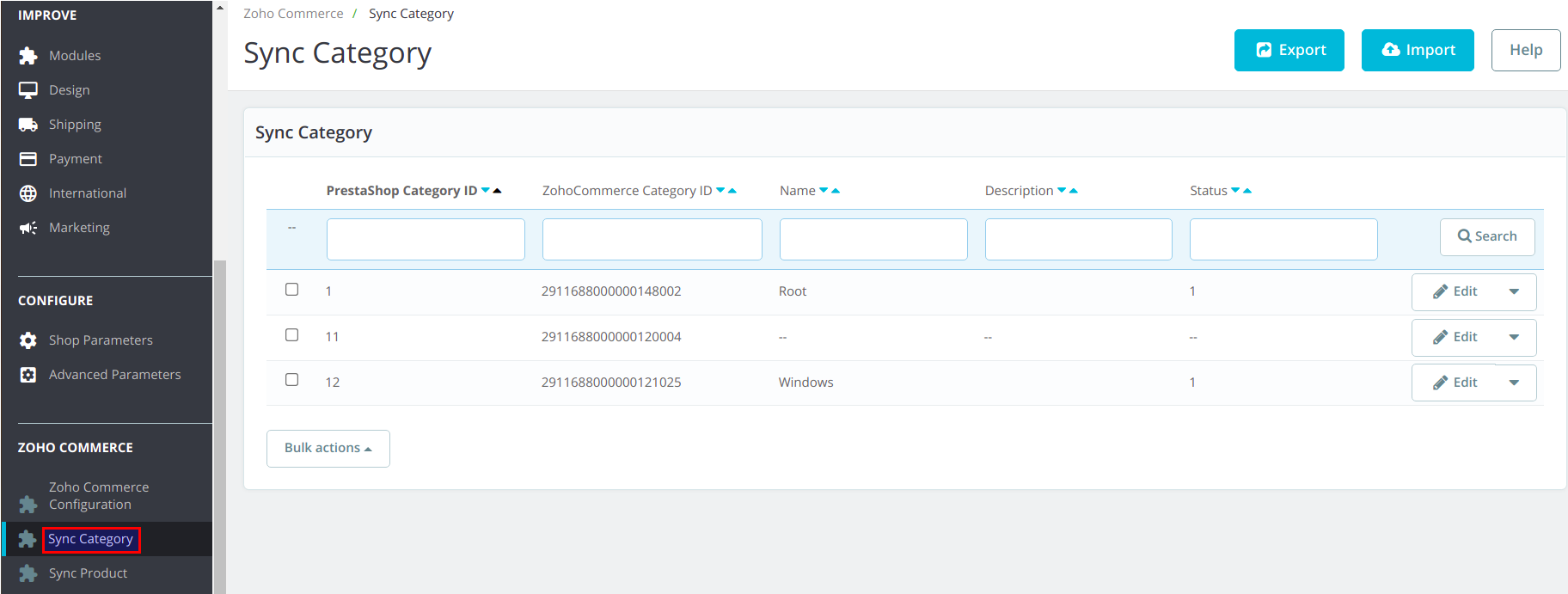Image resolution: width=1568 pixels, height=594 pixels.
Task: Edit the Windows category row
Action: 1455,383
